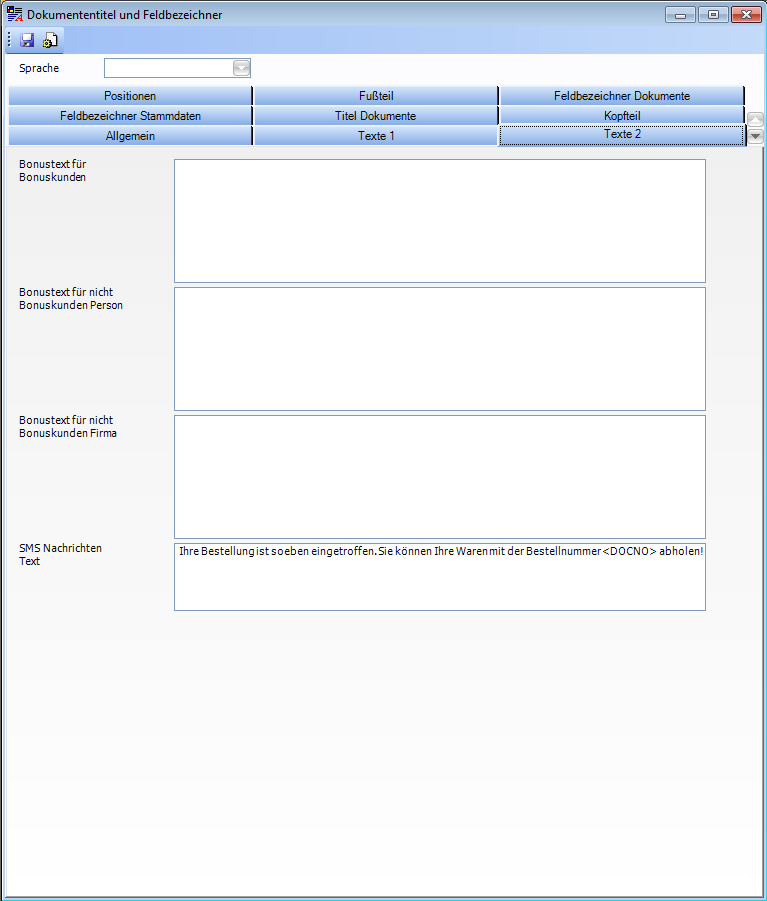767x901 pixels.
Task: Focus the Bonustext für nicht Bonuskunden Person field
Action: click(x=439, y=348)
